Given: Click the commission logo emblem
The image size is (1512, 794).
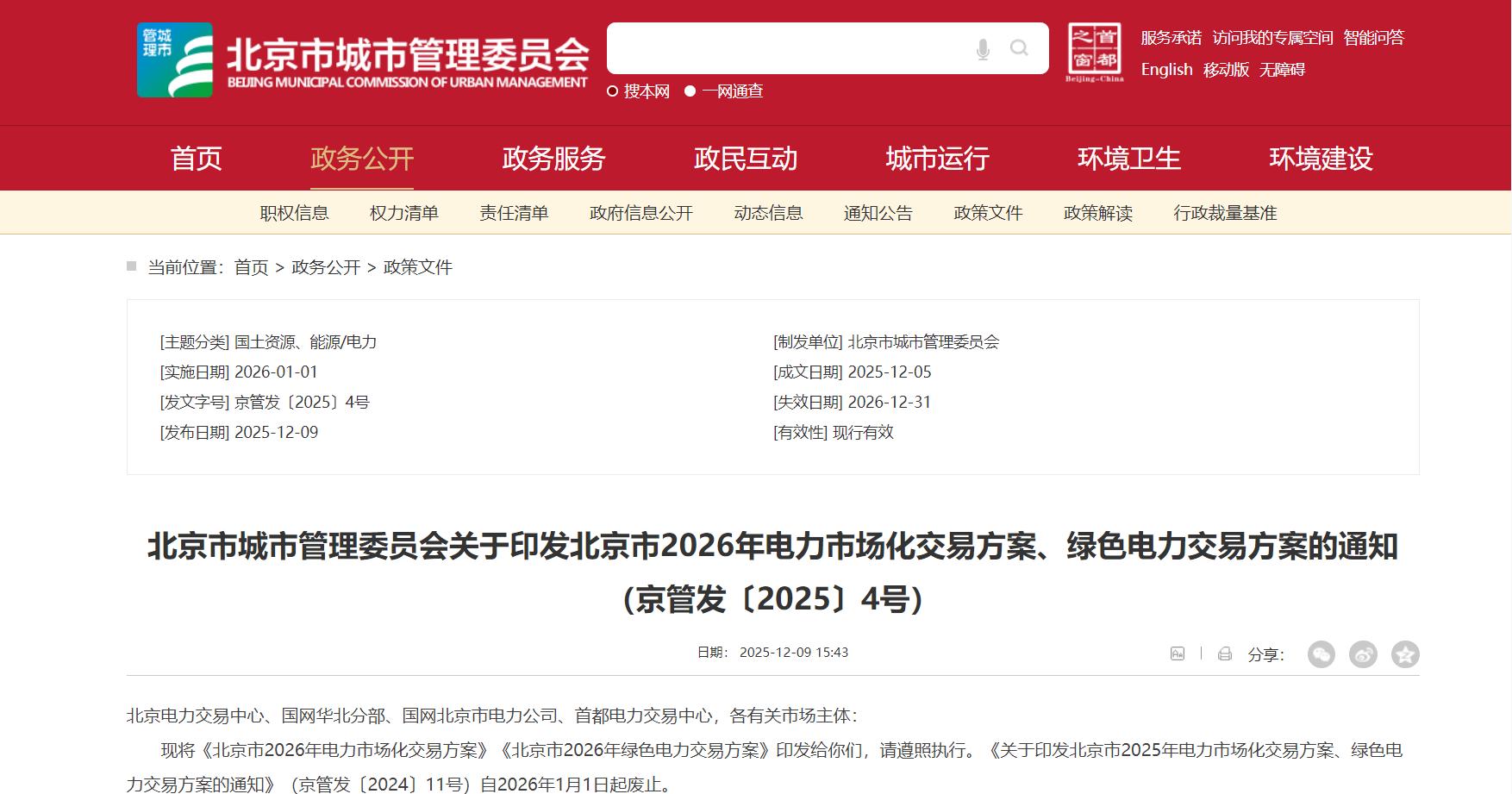Looking at the screenshot, I should [175, 59].
